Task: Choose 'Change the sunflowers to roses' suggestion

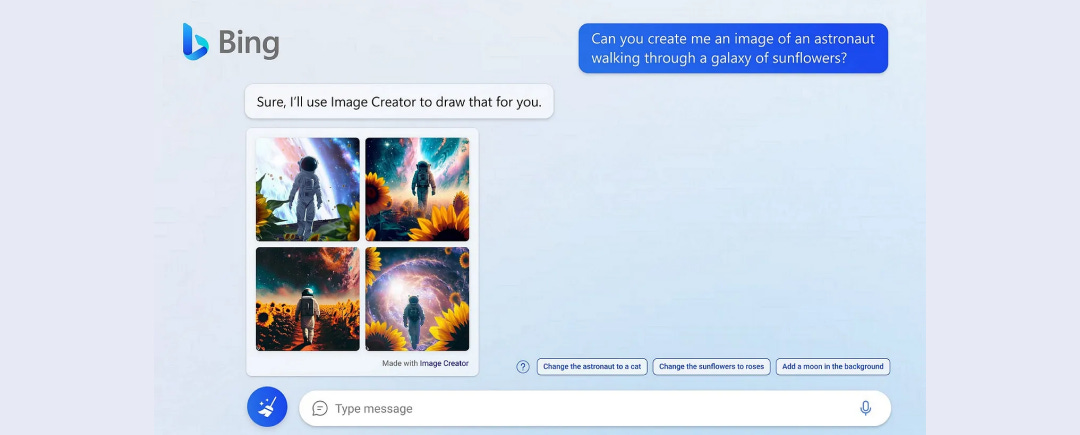Action: pos(712,367)
